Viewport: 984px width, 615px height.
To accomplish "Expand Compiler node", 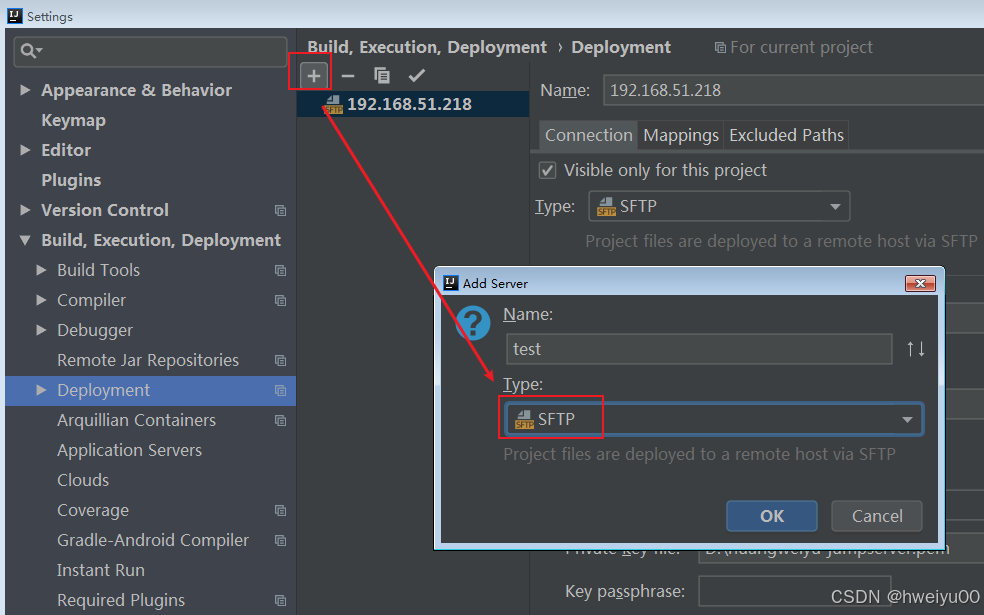I will [41, 300].
